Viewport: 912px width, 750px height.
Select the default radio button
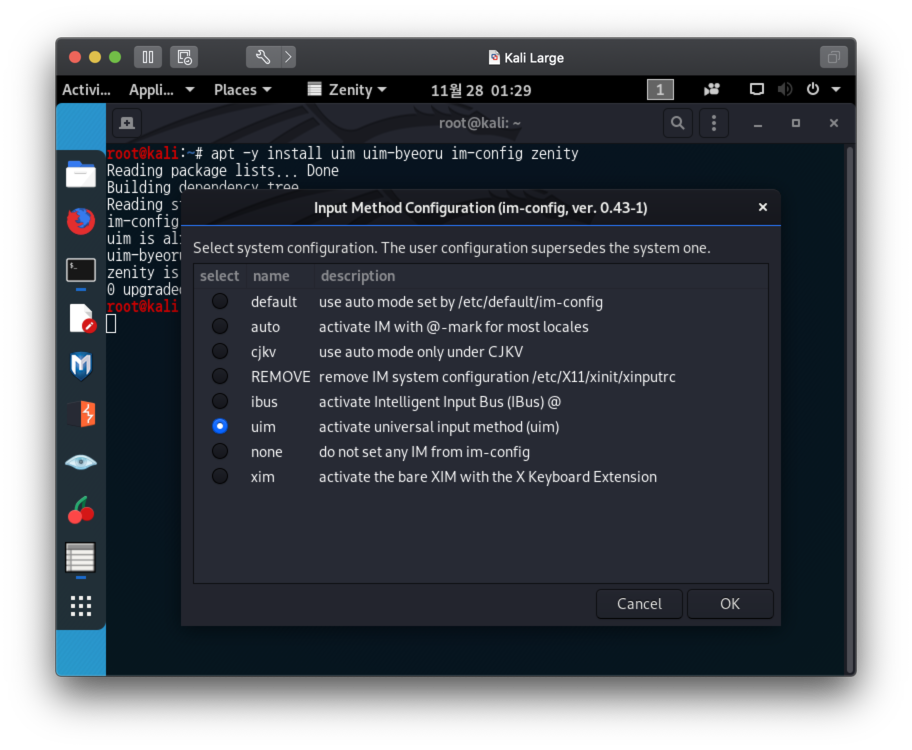pos(220,301)
